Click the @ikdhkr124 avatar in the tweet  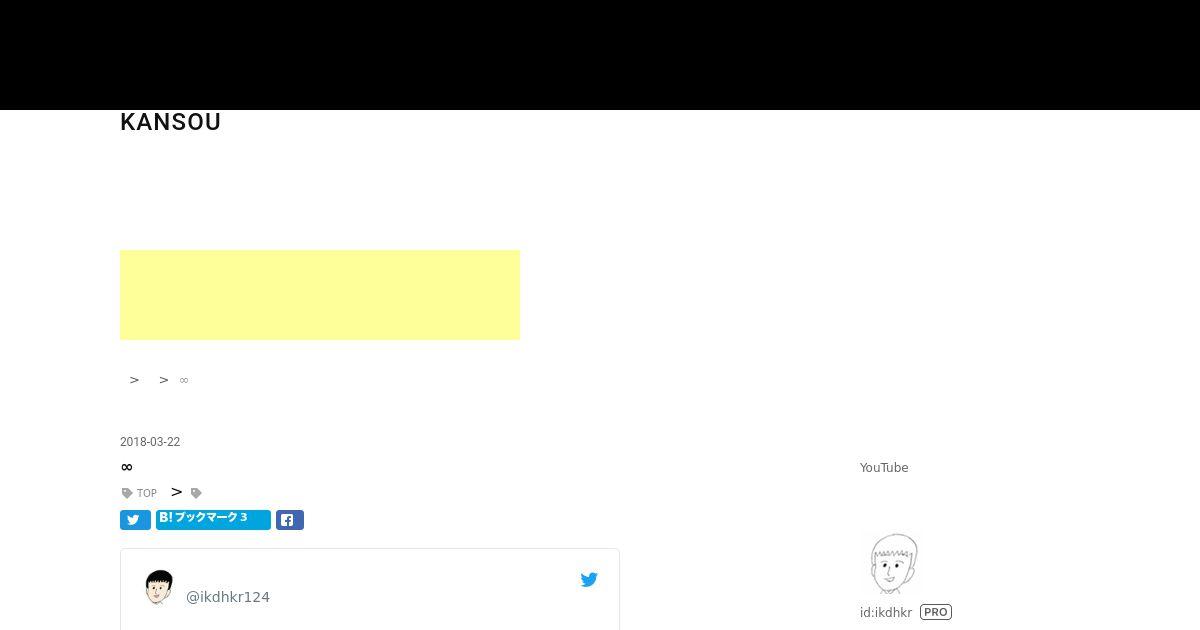pos(159,588)
